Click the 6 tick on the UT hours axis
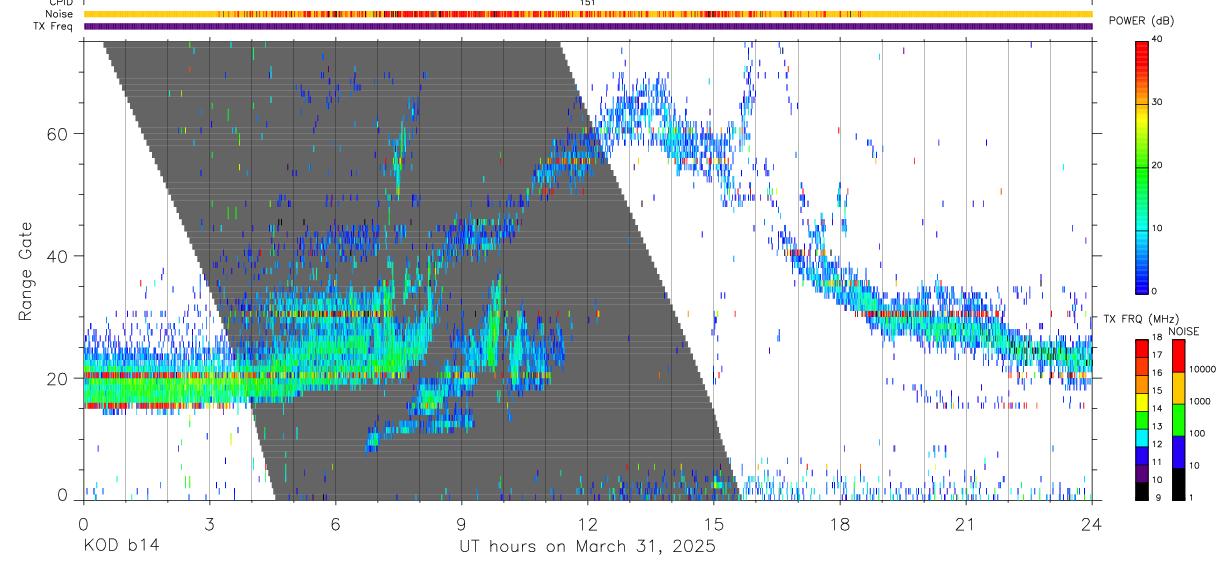 point(335,522)
